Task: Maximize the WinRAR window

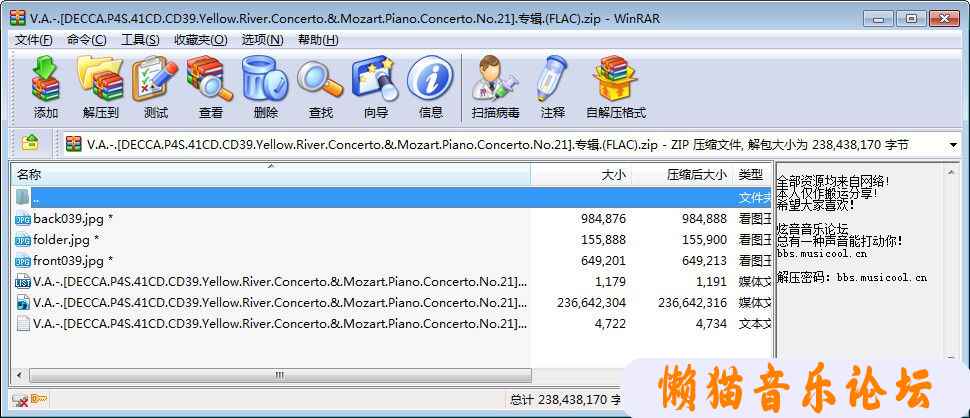Action: (911, 19)
